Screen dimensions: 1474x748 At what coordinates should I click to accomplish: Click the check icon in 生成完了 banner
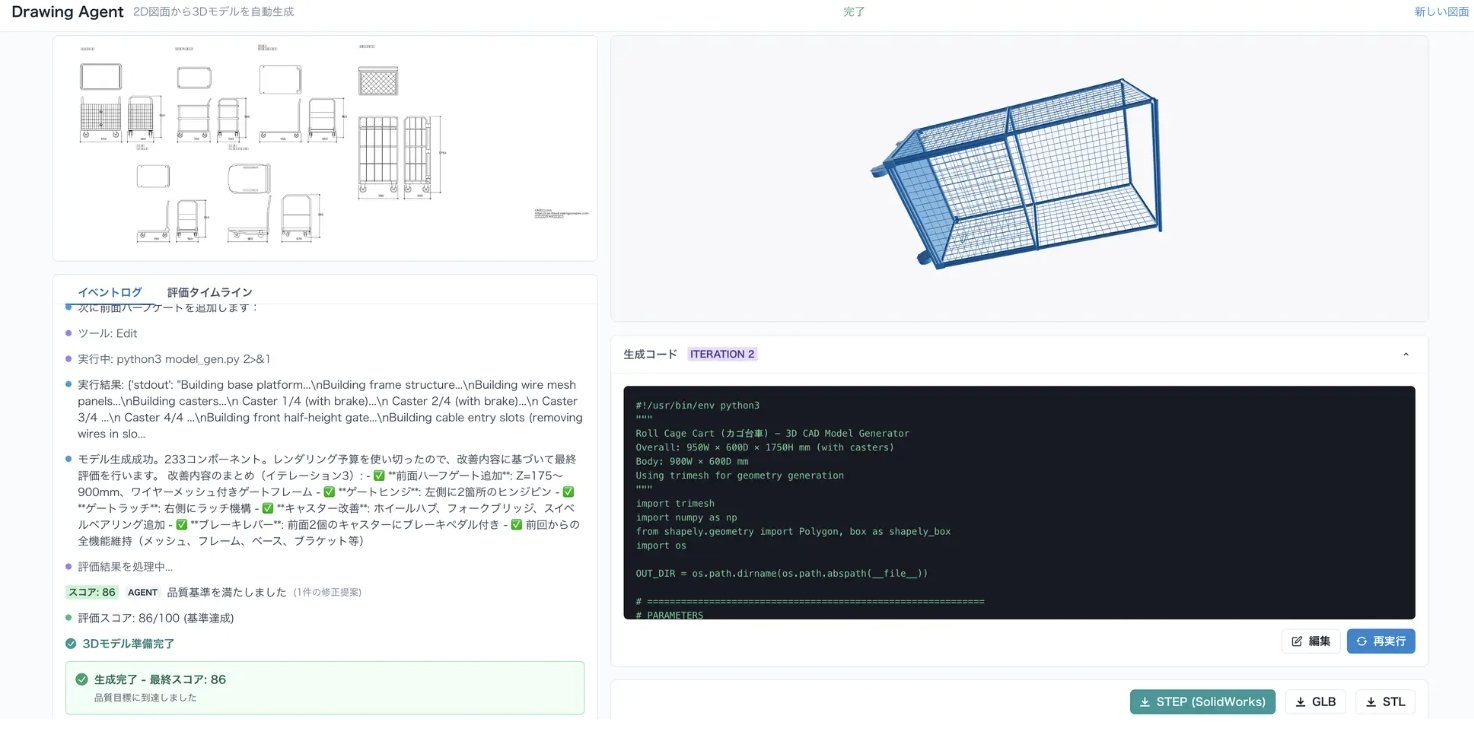click(x=82, y=679)
